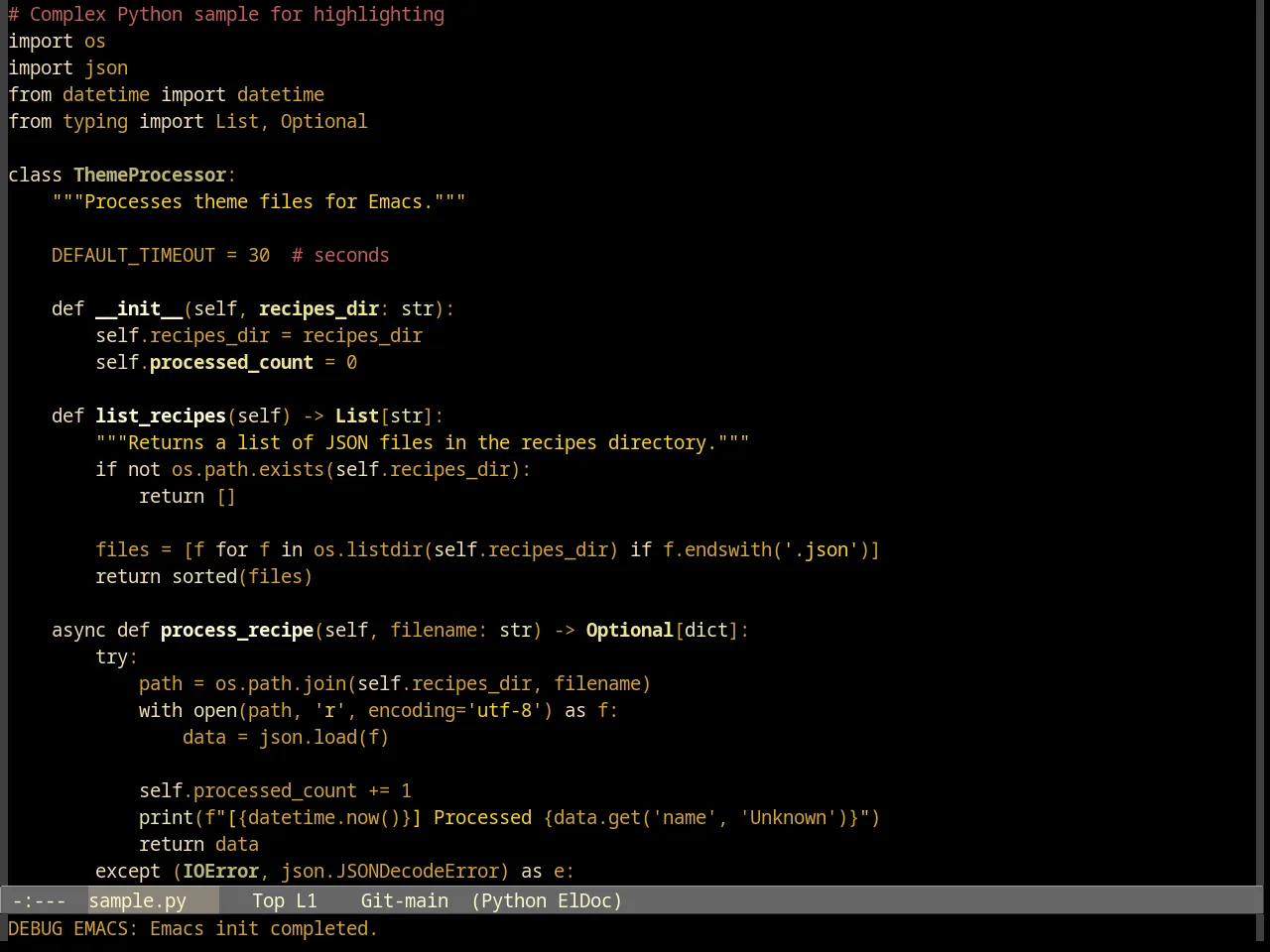Click the echo area message 'Emacs init completed.'
Image resolution: width=1270 pixels, height=952 pixels.
(x=264, y=928)
